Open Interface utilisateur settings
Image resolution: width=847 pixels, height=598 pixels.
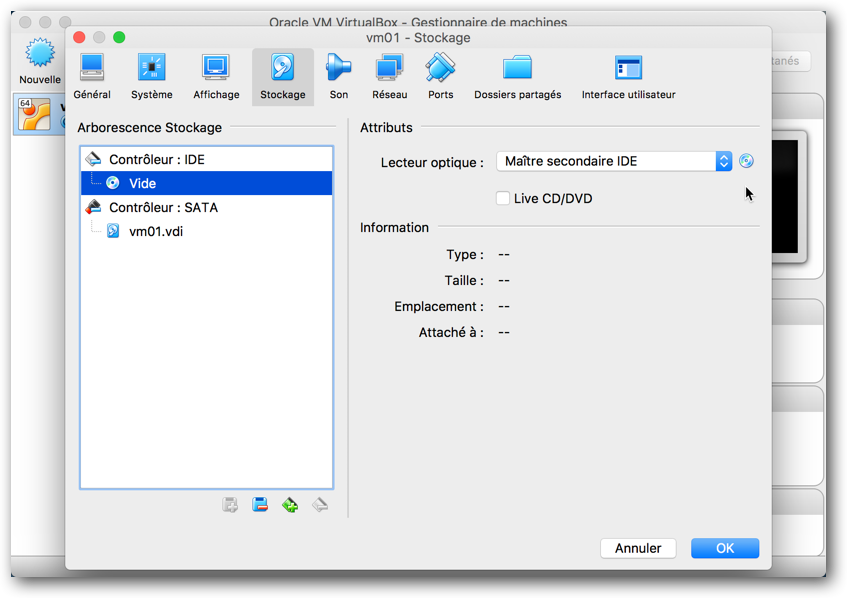coord(628,77)
